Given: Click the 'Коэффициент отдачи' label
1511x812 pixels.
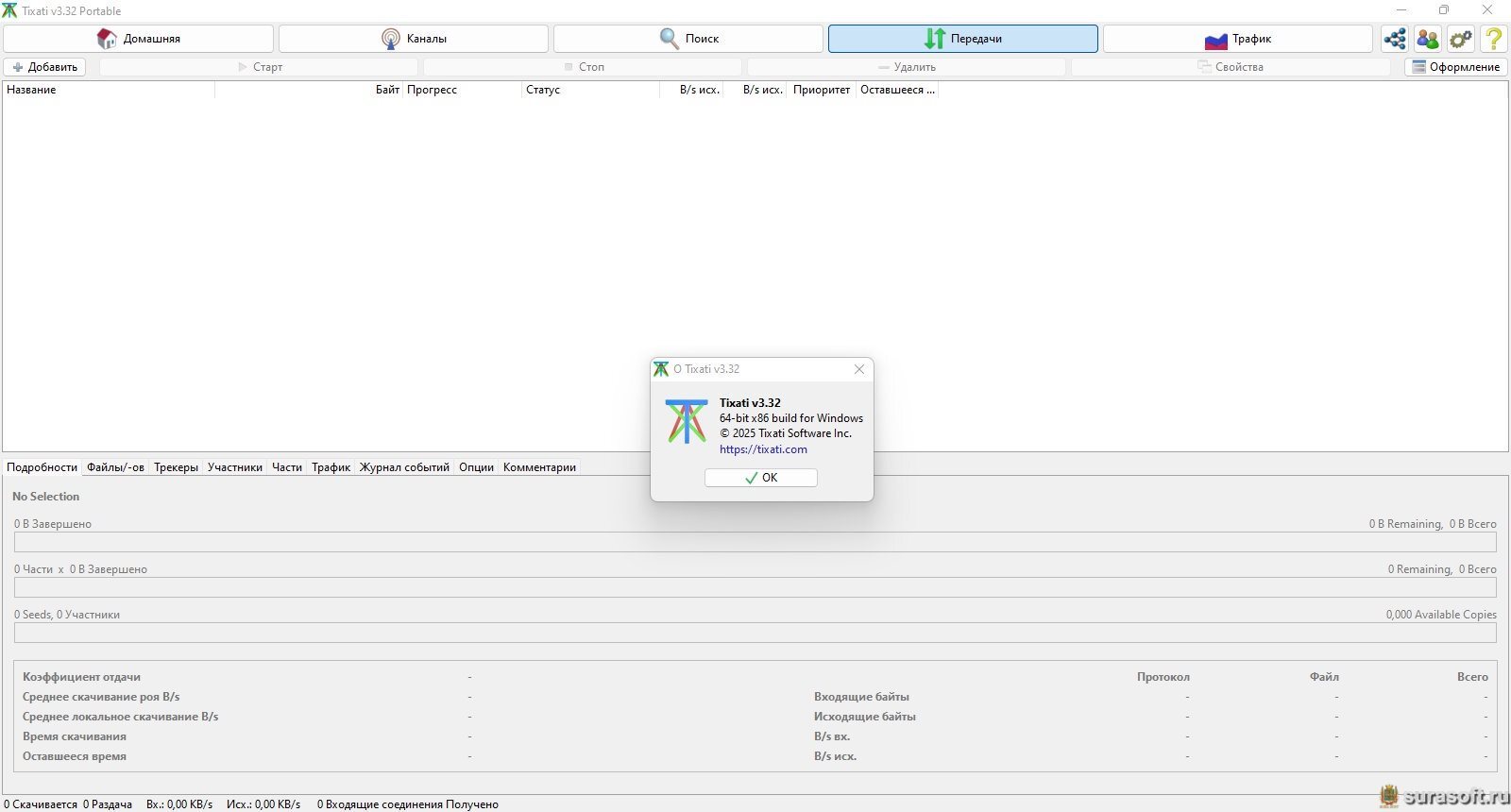Looking at the screenshot, I should 81,677.
